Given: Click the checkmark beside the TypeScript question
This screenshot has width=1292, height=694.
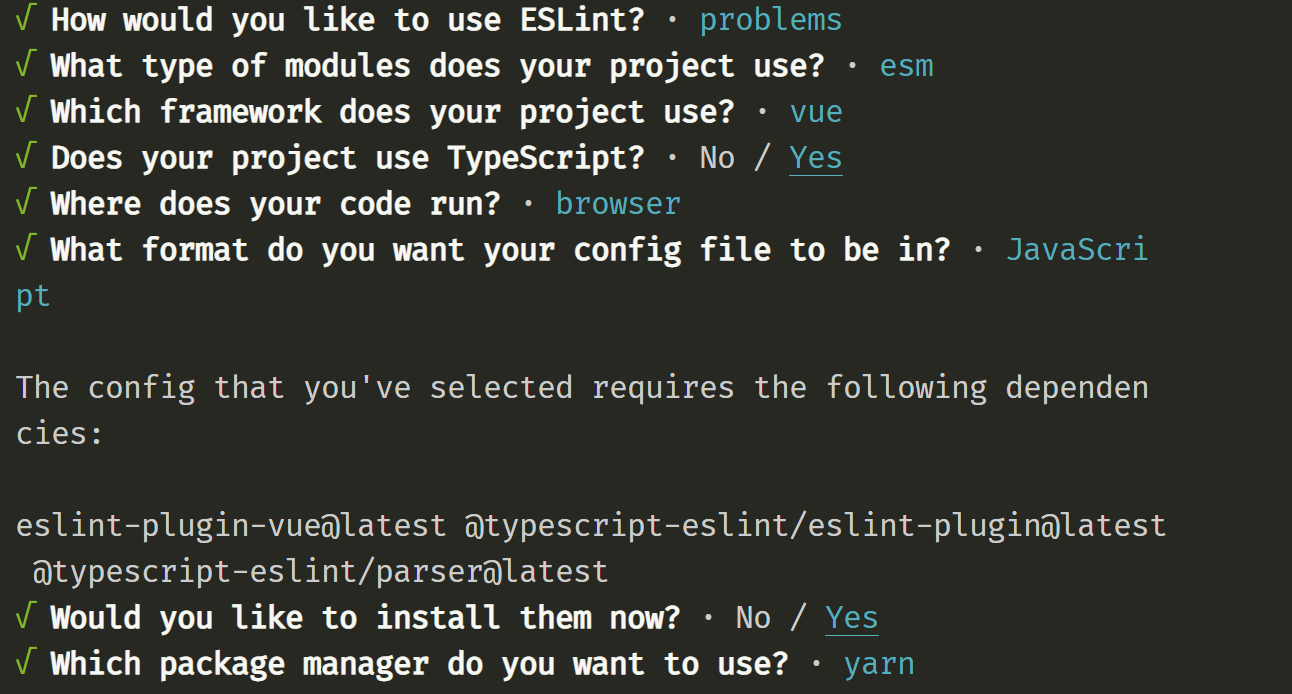Looking at the screenshot, I should click(25, 158).
